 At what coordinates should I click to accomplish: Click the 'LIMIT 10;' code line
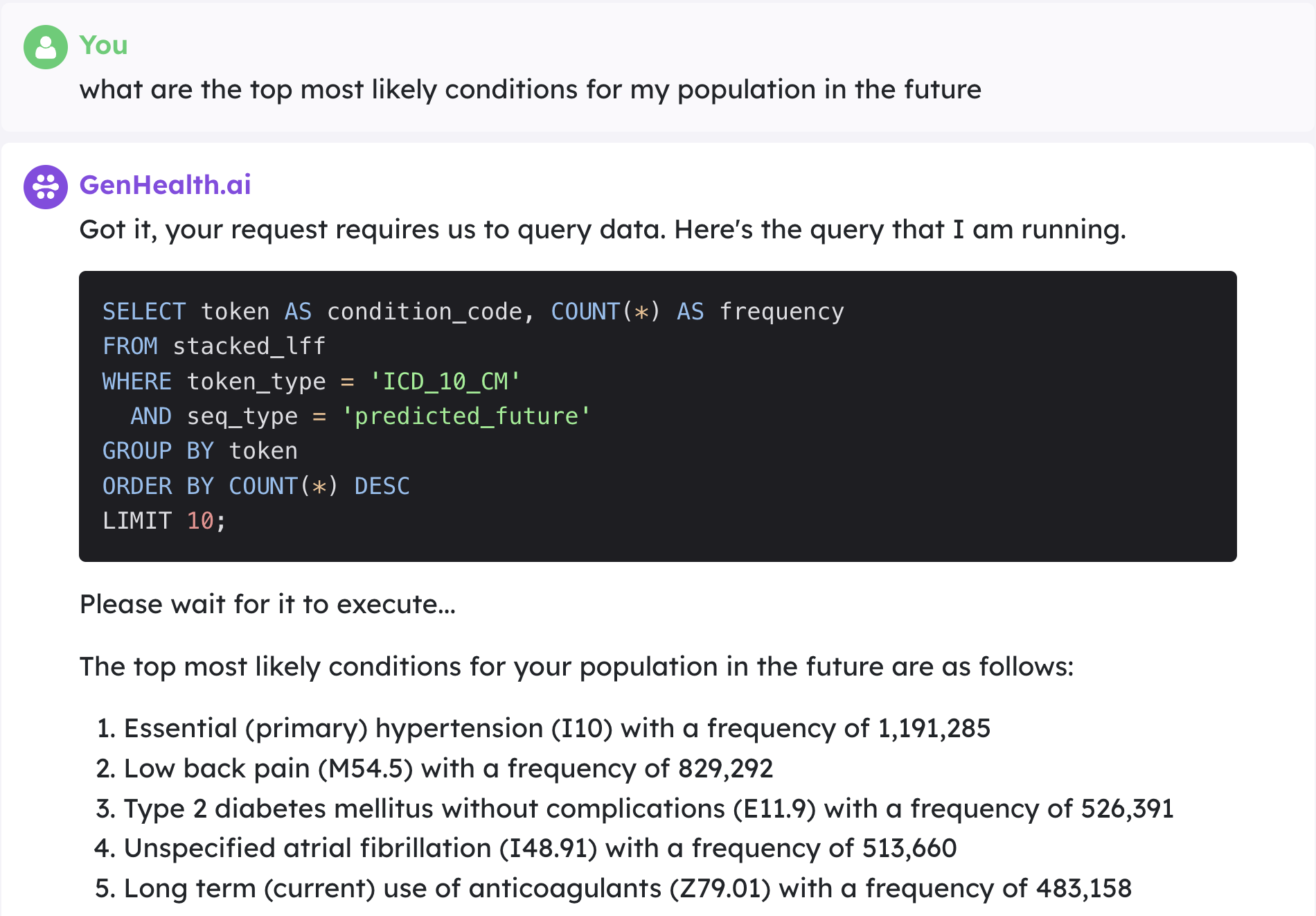pyautogui.click(x=164, y=521)
